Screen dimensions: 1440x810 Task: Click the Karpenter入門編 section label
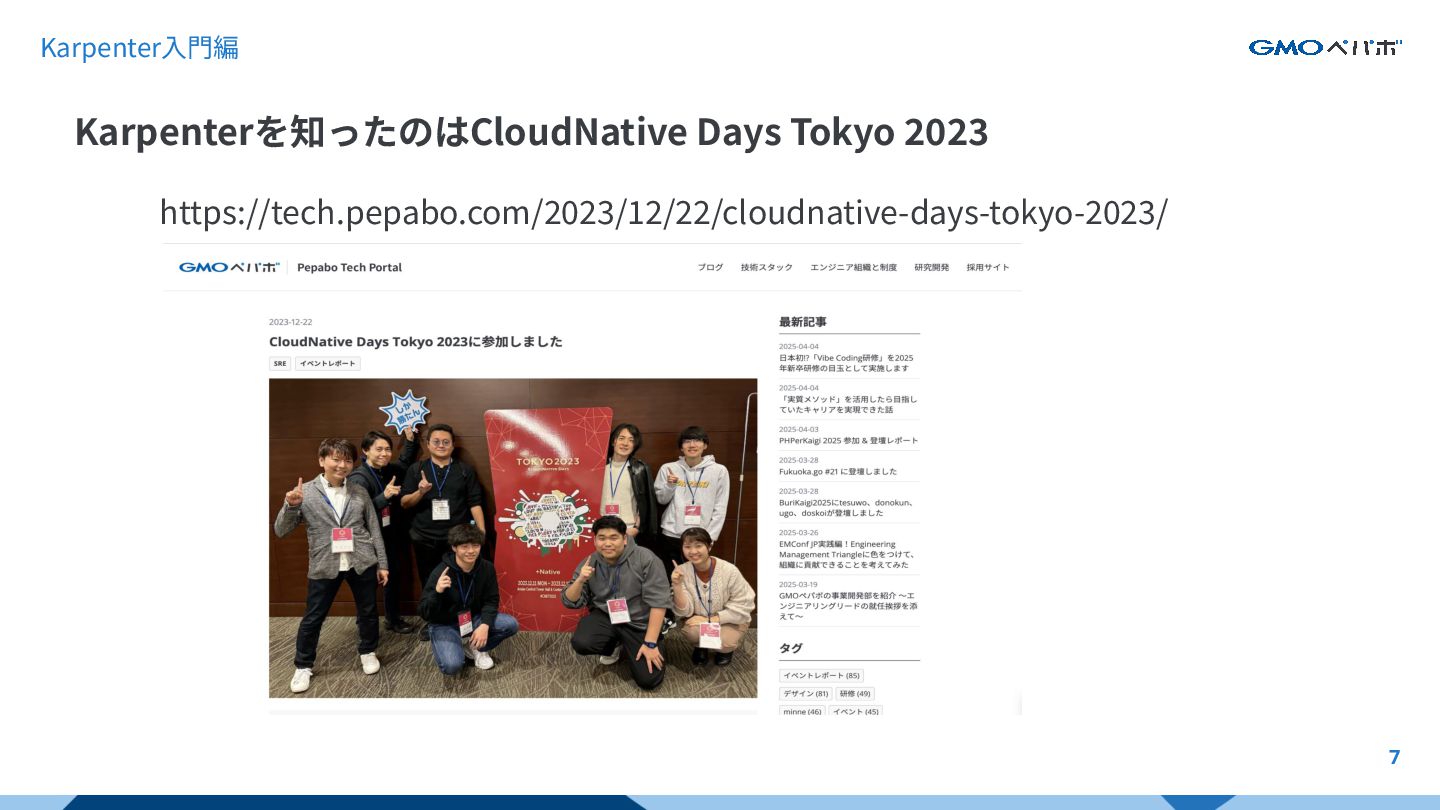click(x=139, y=47)
